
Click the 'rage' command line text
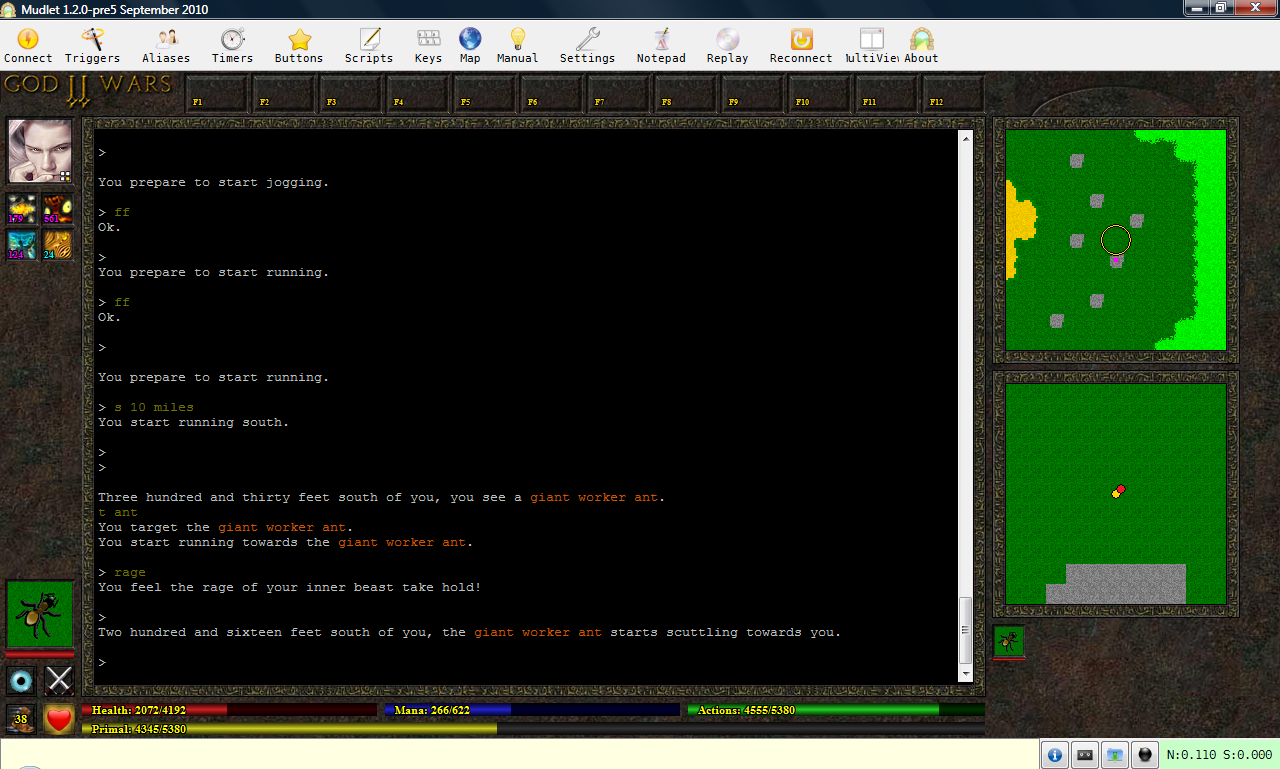130,572
